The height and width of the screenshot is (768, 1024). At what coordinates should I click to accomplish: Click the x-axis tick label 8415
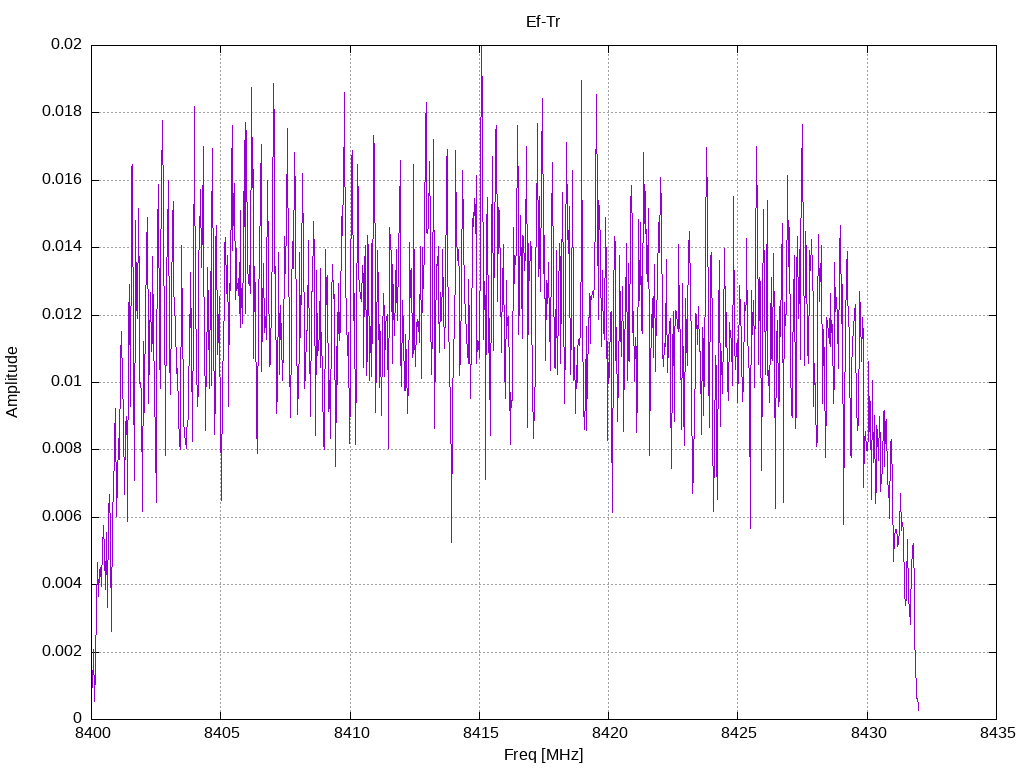480,733
